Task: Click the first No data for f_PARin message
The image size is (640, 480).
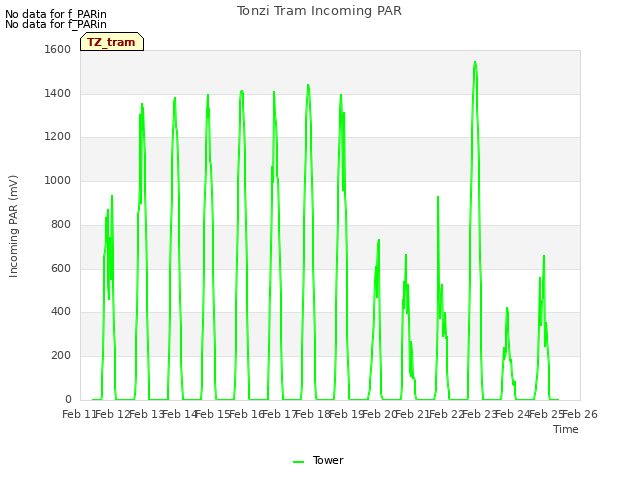Action: tap(56, 14)
